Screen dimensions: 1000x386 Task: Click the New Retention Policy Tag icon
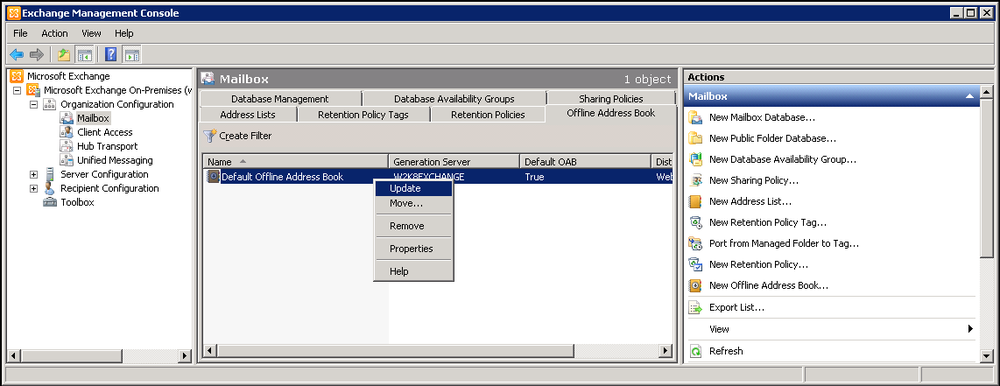click(696, 223)
